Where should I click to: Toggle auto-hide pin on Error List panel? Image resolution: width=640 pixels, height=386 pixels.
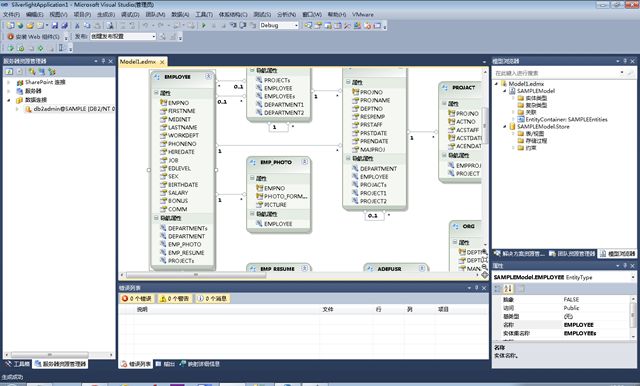point(476,288)
